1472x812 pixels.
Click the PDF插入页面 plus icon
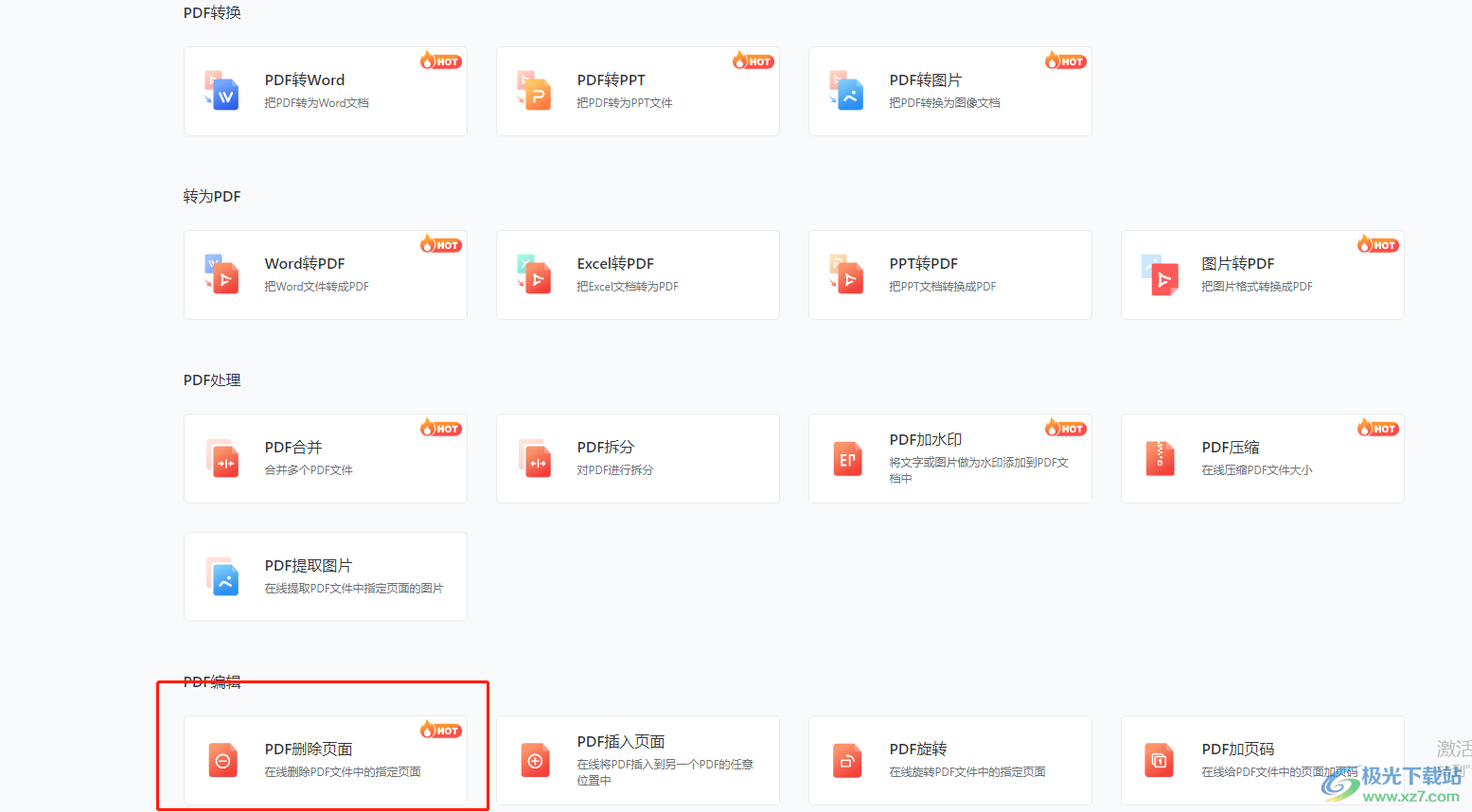click(535, 760)
